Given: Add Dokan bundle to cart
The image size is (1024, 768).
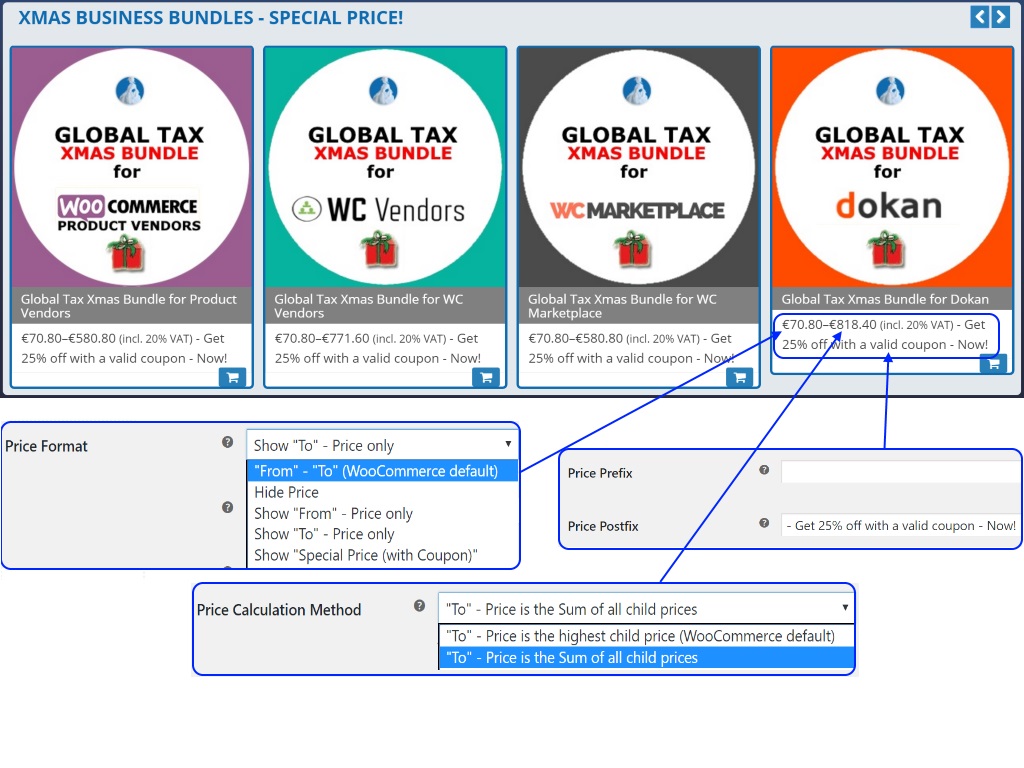Looking at the screenshot, I should [x=993, y=364].
